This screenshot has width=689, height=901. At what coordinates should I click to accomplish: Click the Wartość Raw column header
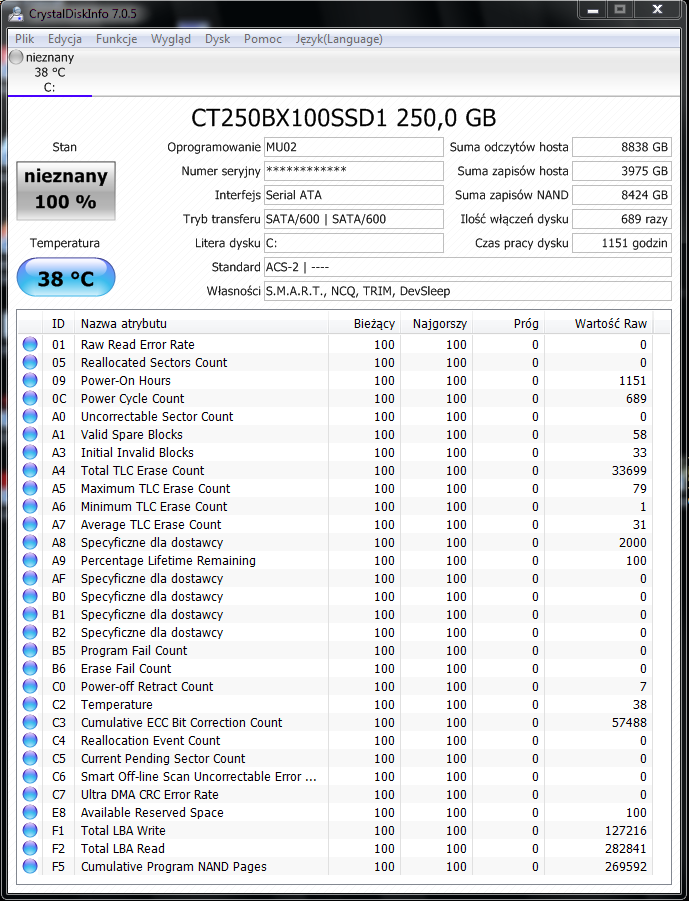(599, 324)
